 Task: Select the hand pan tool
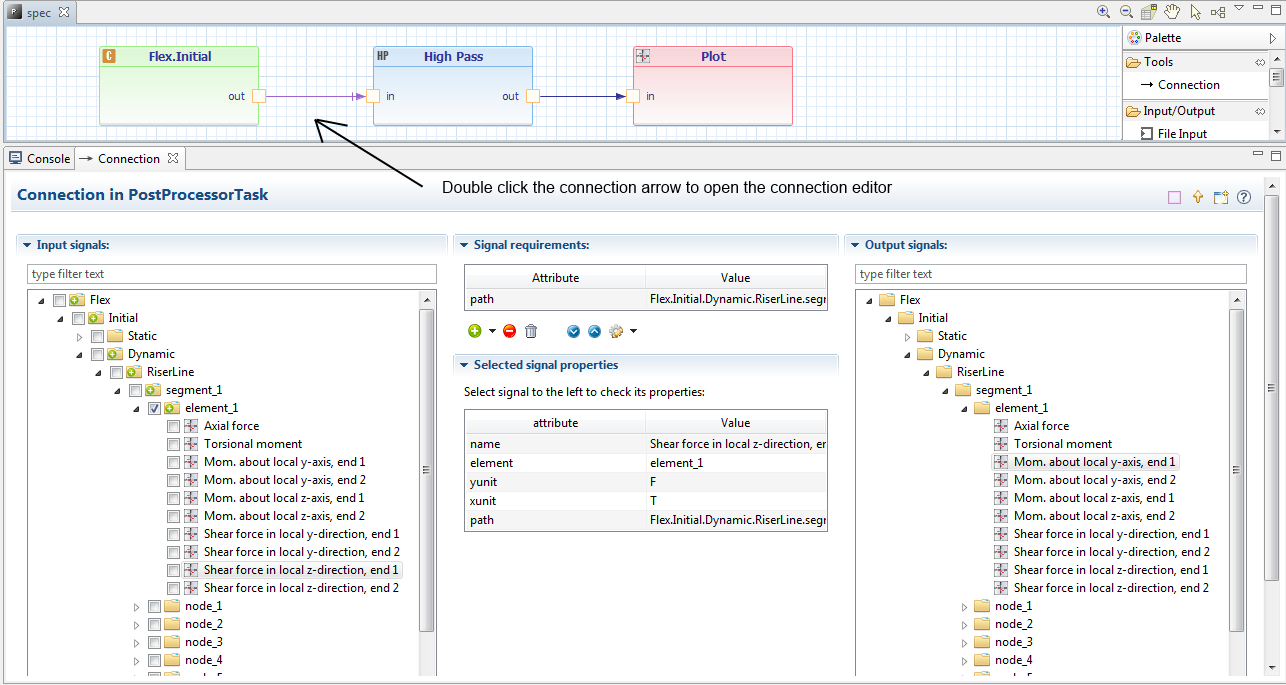coord(1172,12)
